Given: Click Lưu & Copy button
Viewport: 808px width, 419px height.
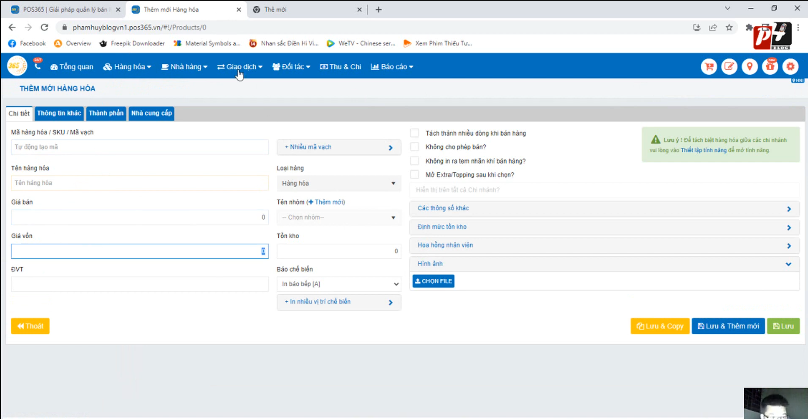Looking at the screenshot, I should [x=660, y=326].
